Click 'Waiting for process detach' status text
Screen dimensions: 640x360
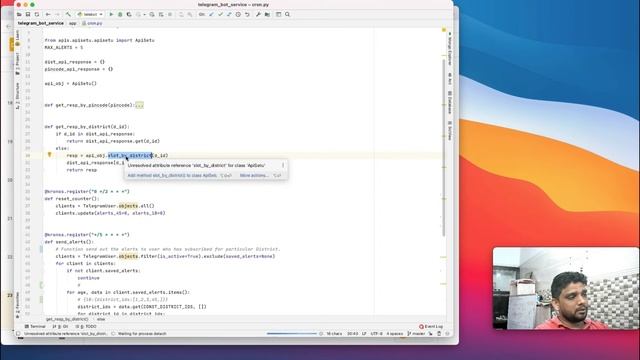click(x=142, y=334)
